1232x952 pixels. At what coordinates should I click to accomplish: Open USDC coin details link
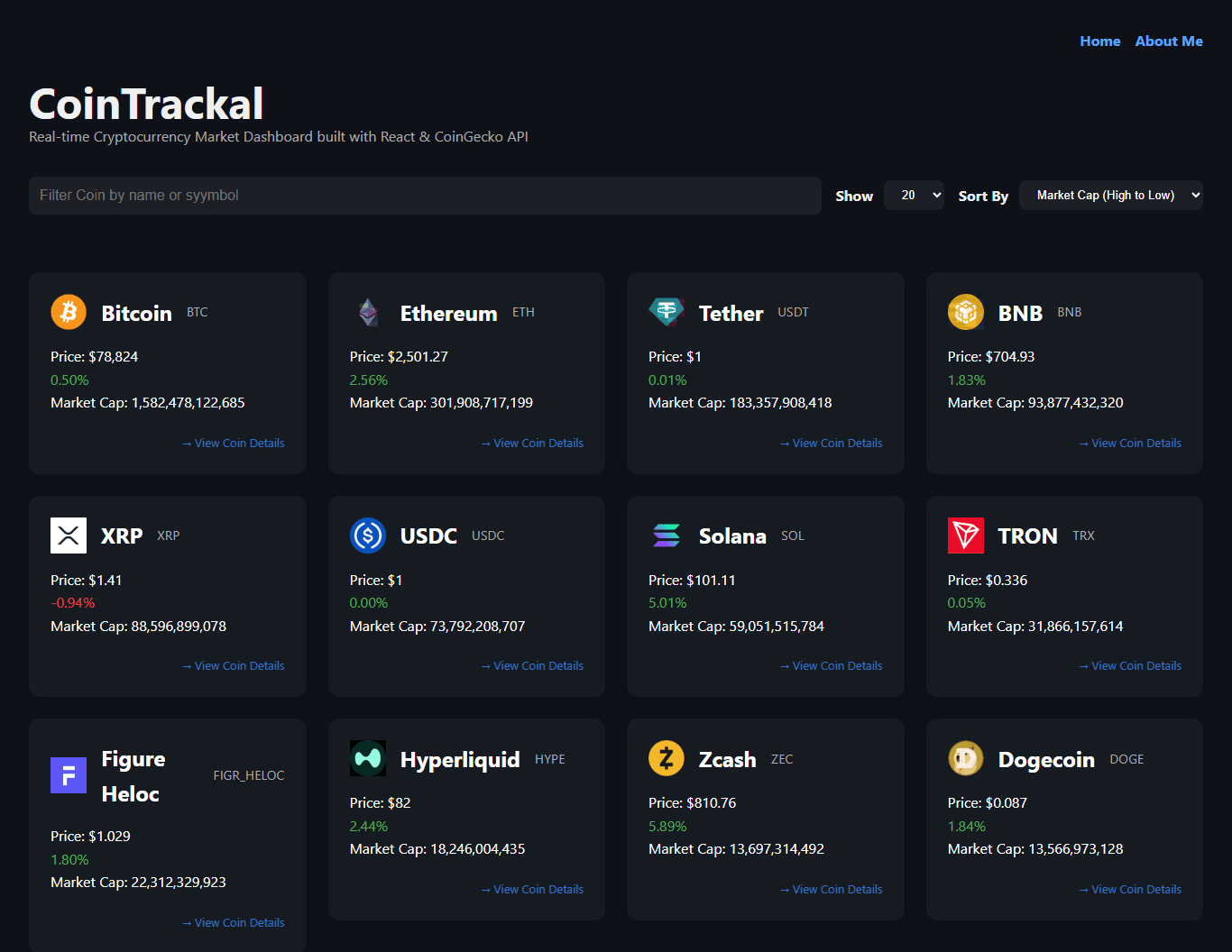tap(532, 666)
